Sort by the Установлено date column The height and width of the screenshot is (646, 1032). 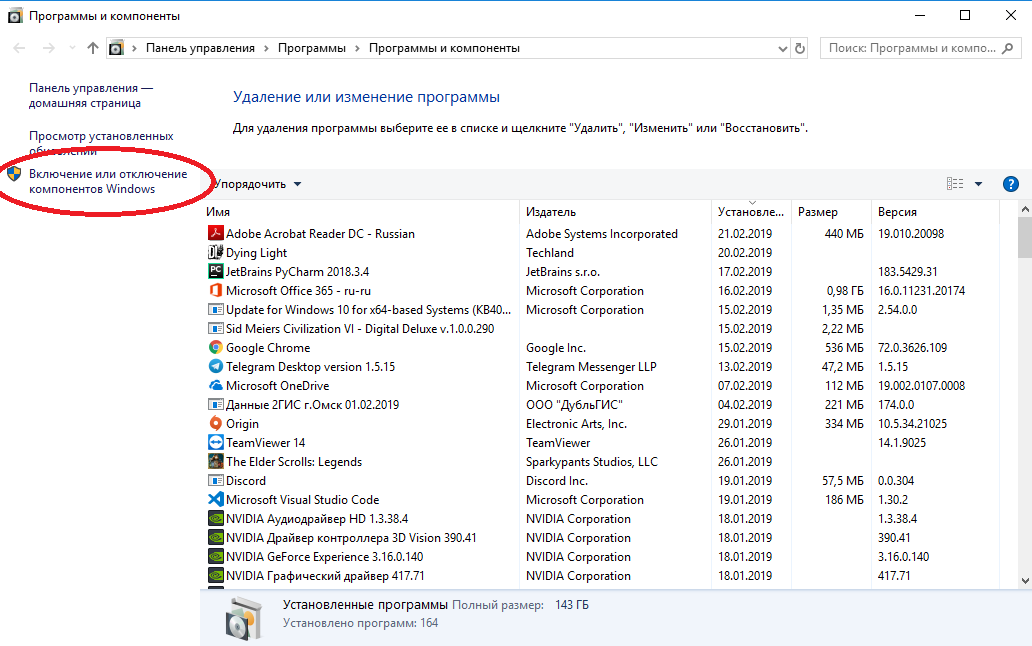[751, 212]
